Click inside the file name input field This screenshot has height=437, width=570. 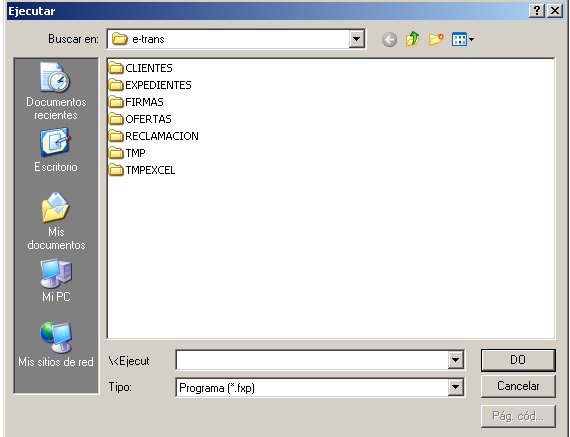coord(312,360)
